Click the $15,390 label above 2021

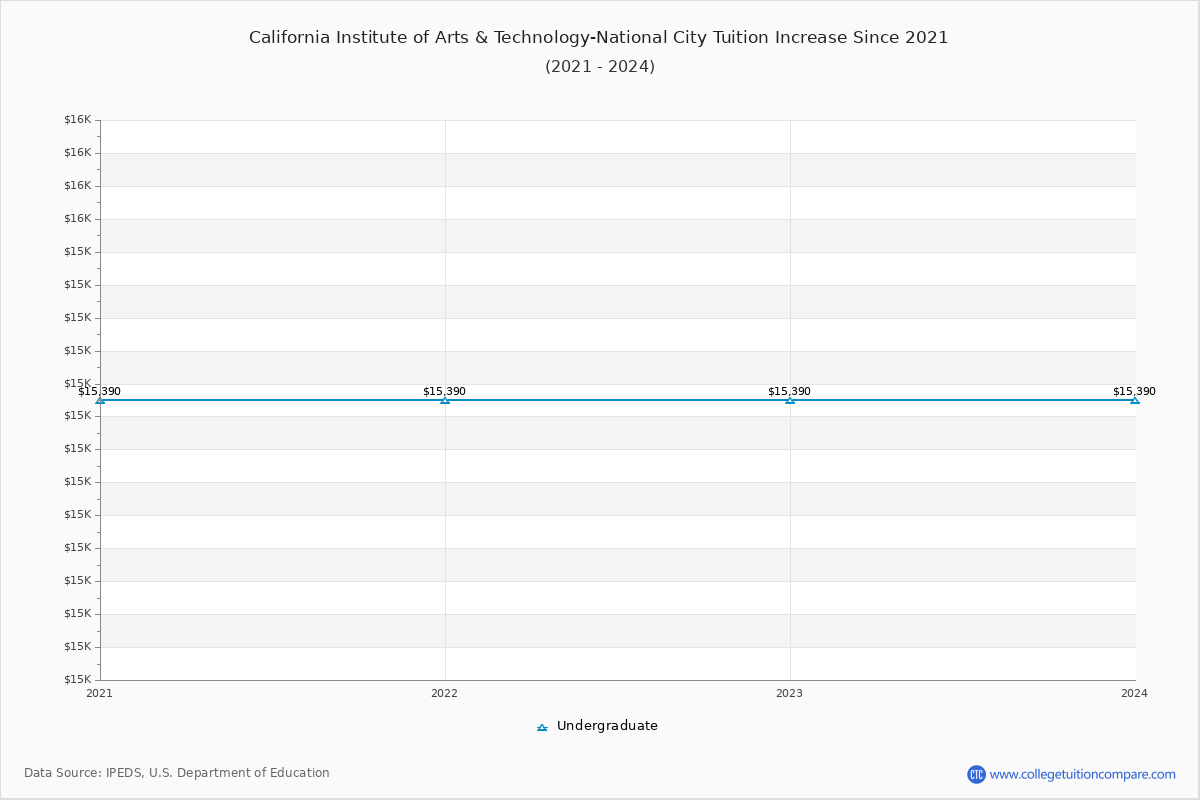pos(99,391)
